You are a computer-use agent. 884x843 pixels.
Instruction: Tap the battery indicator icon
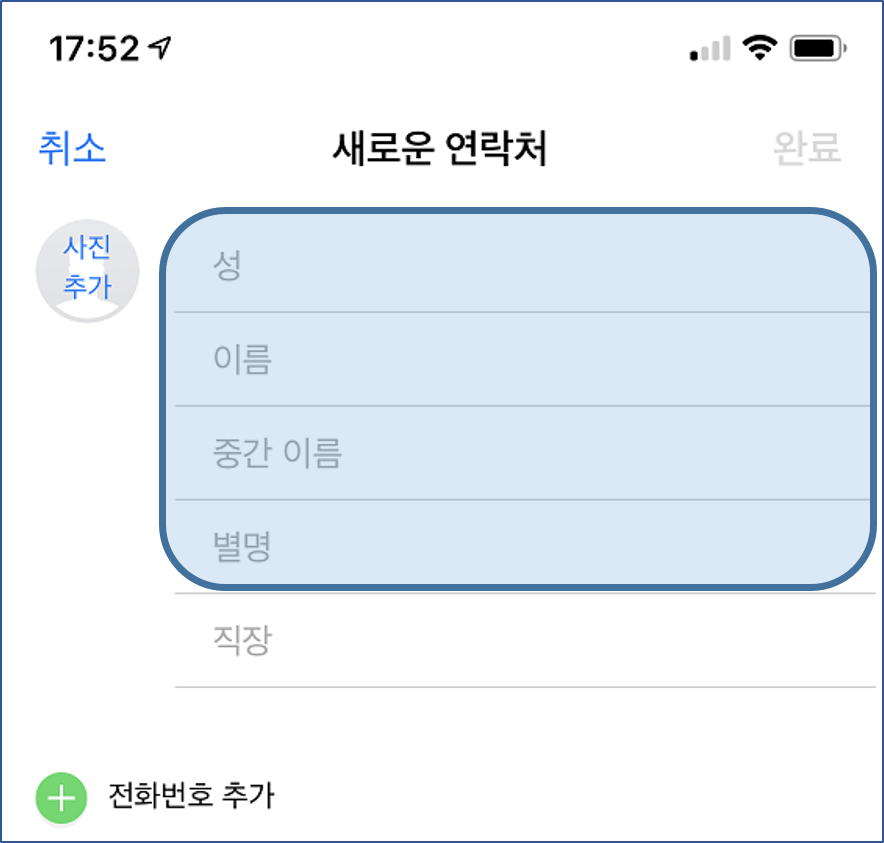818,48
